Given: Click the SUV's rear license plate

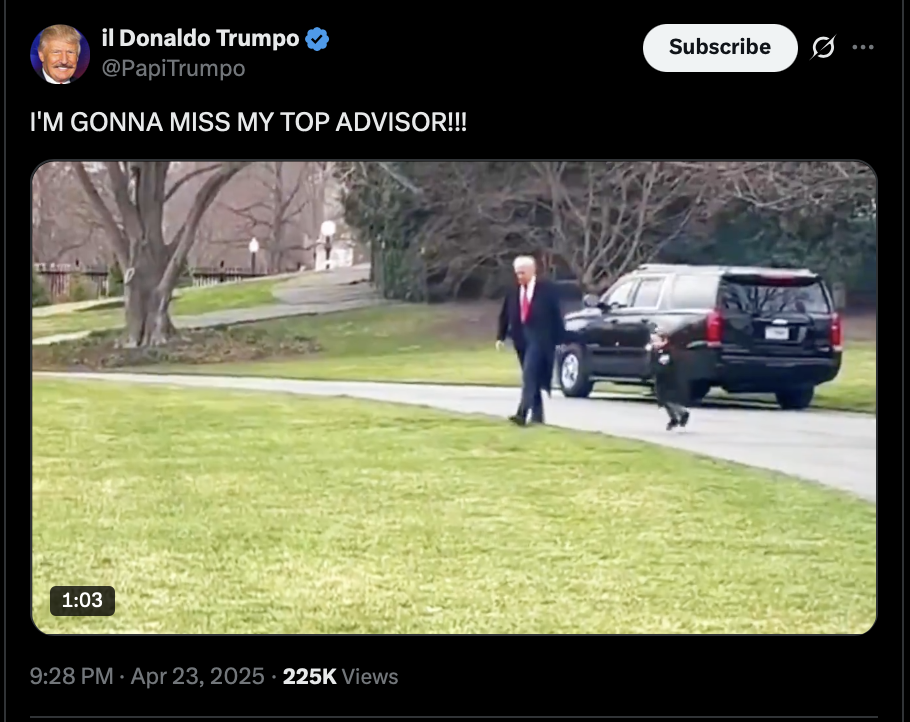Looking at the screenshot, I should tap(776, 332).
